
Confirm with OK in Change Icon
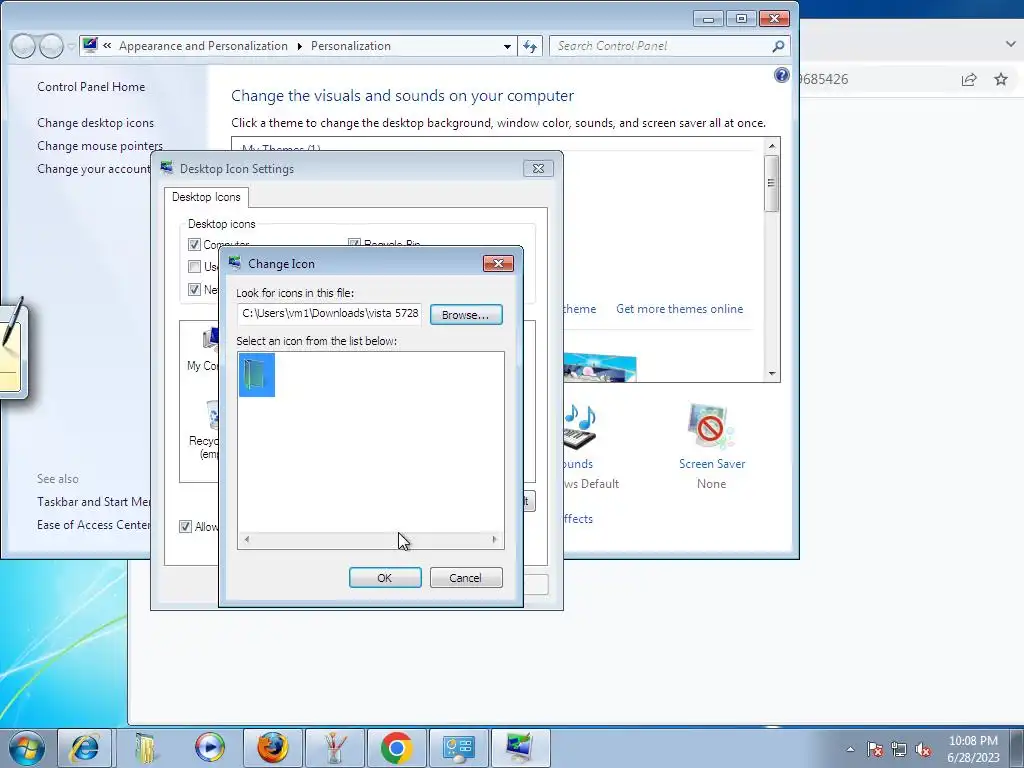(x=385, y=578)
